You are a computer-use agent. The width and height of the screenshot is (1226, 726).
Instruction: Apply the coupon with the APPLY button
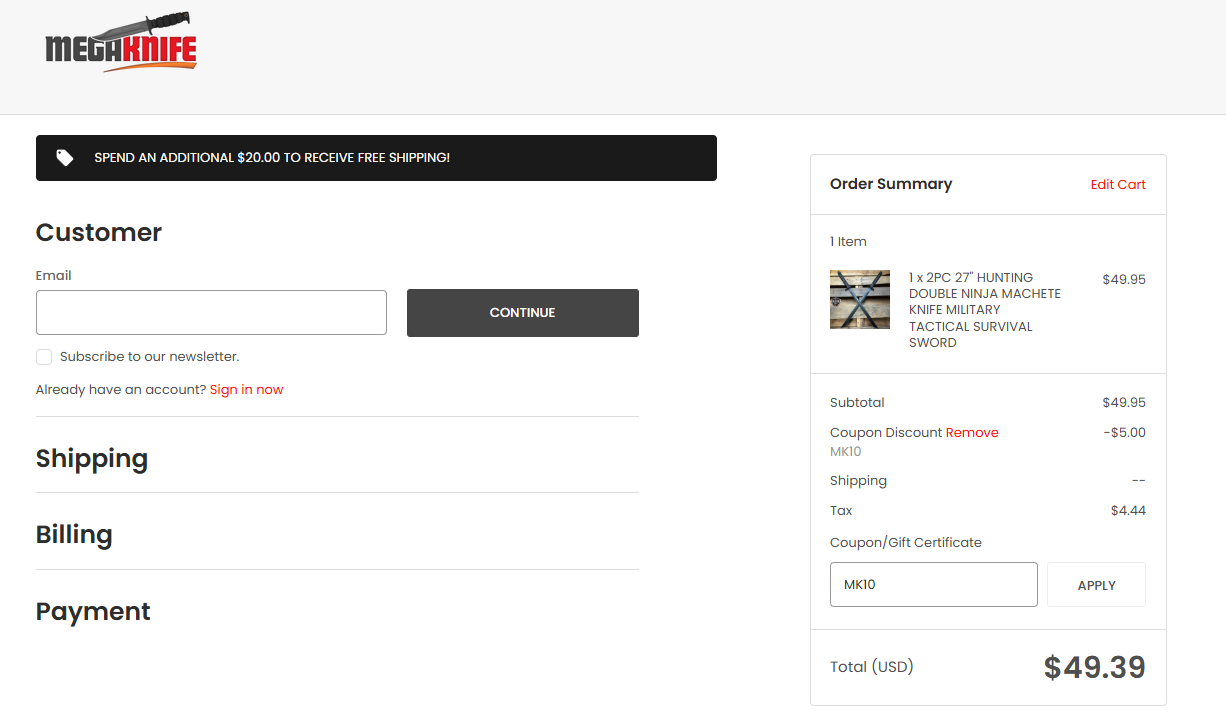click(1096, 585)
